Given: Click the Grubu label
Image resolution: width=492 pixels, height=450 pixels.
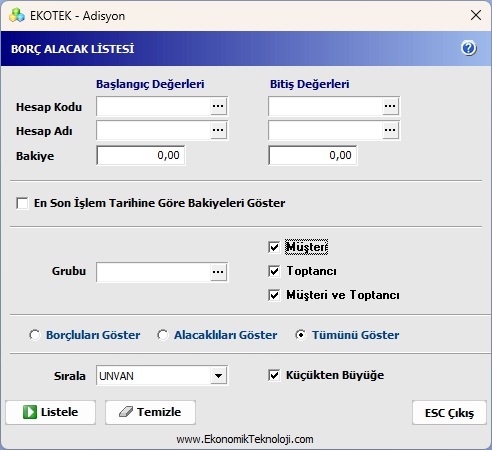Looking at the screenshot, I should click(69, 271).
